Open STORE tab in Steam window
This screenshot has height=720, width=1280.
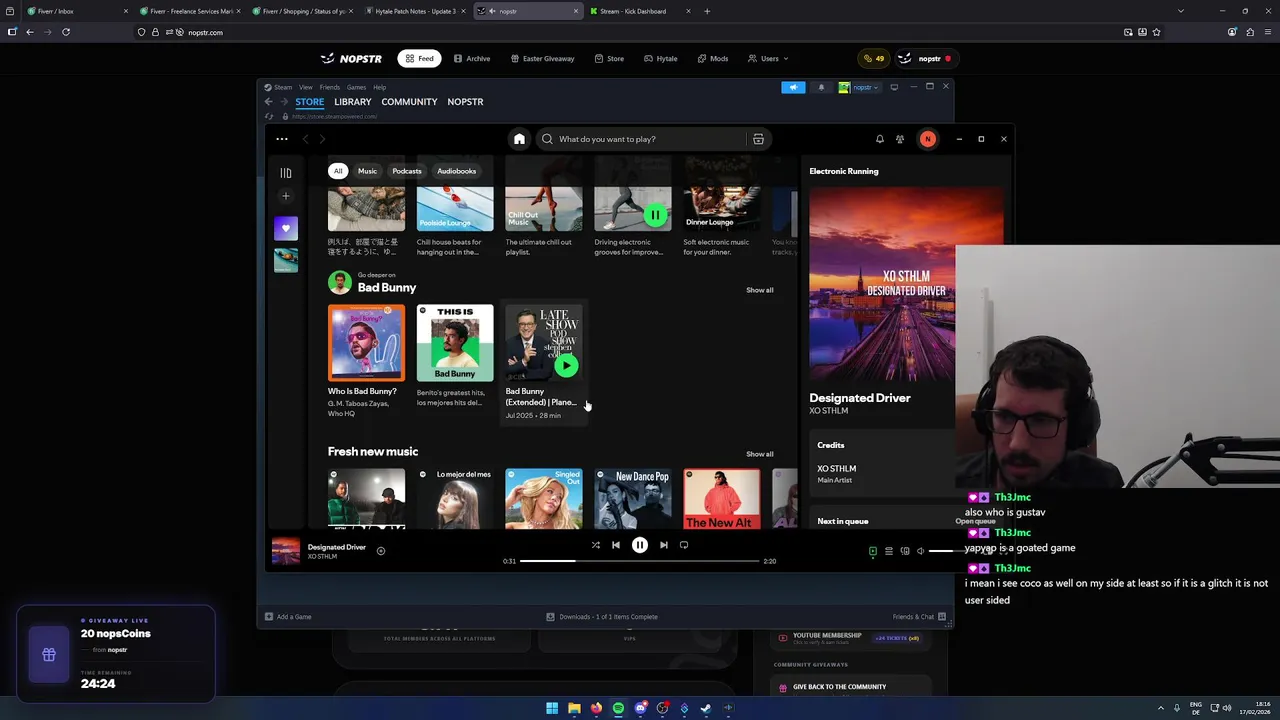[x=309, y=102]
